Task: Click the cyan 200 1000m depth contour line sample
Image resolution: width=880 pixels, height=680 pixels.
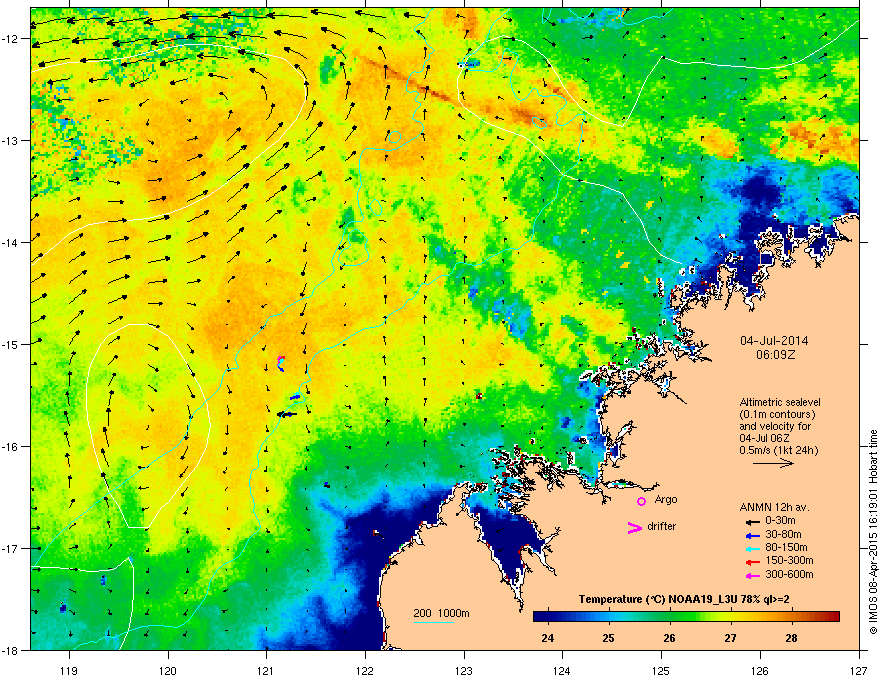Action: pyautogui.click(x=433, y=622)
